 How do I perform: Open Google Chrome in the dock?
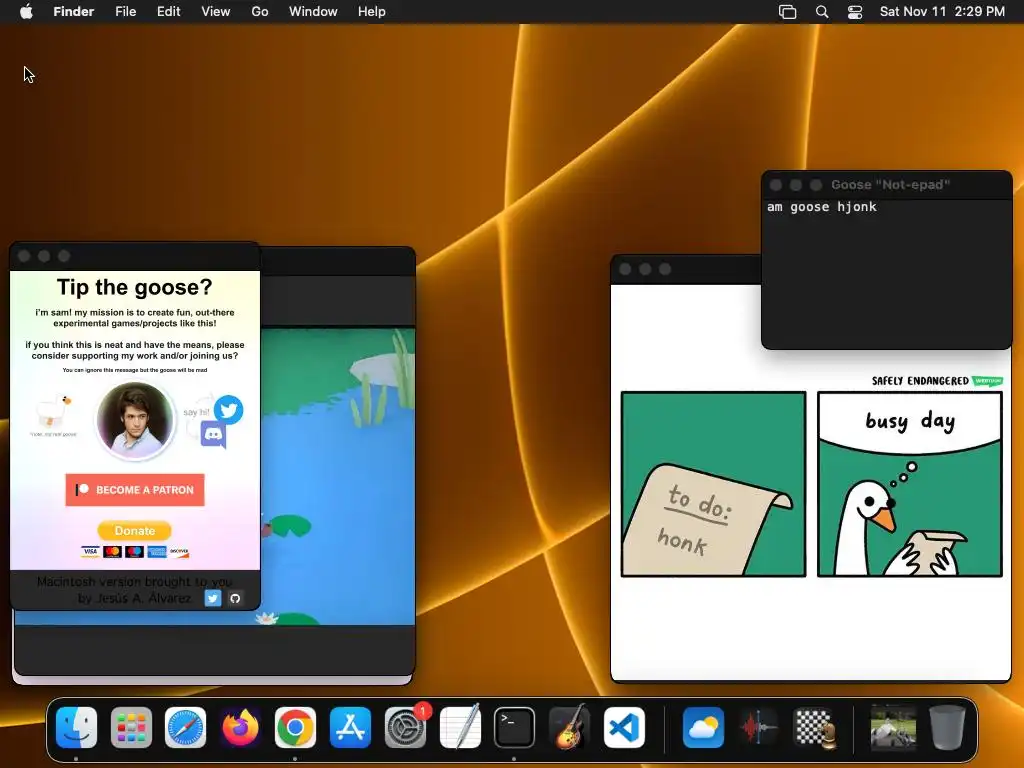[295, 727]
